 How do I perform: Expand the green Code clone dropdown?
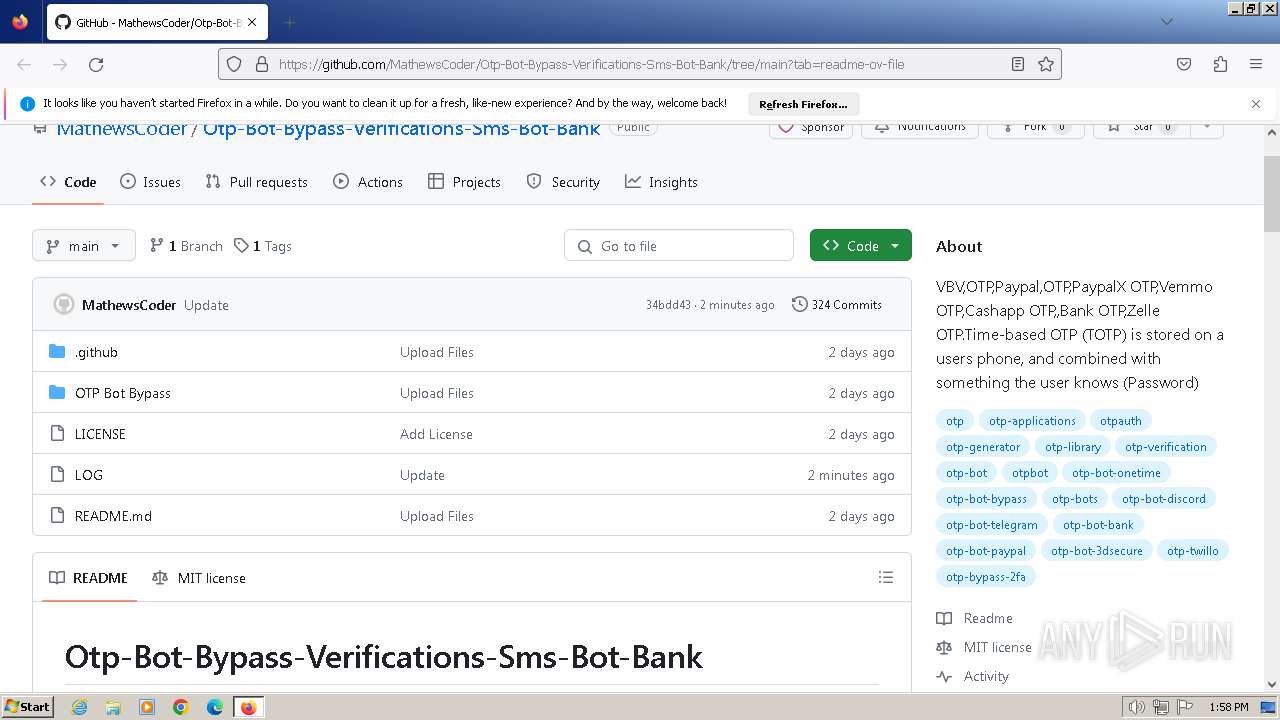pyautogui.click(x=861, y=246)
